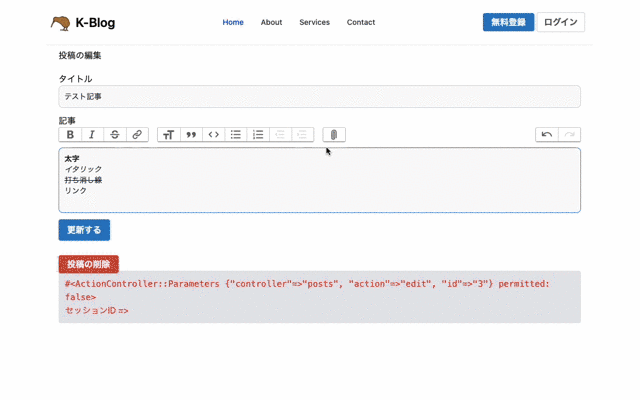Click the セッションID debug line

point(96,311)
